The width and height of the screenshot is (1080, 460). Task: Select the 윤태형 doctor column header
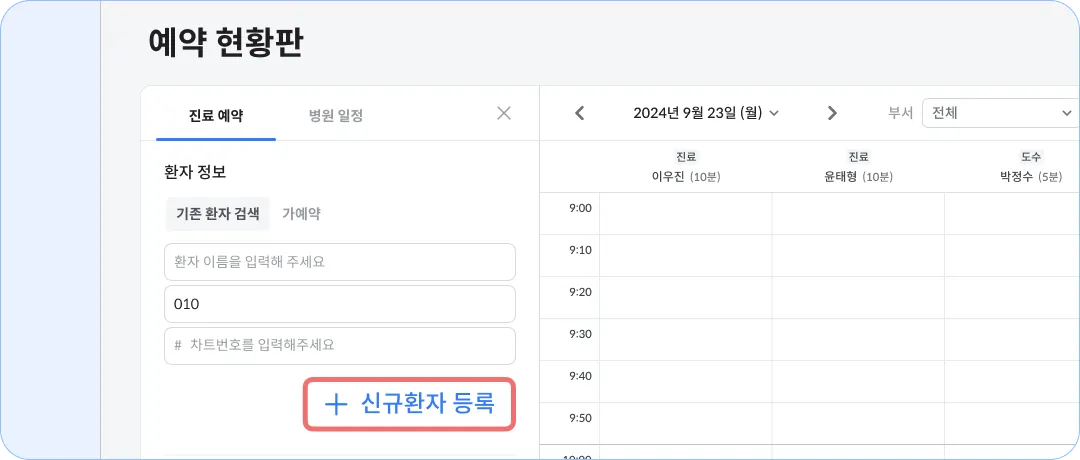point(857,168)
